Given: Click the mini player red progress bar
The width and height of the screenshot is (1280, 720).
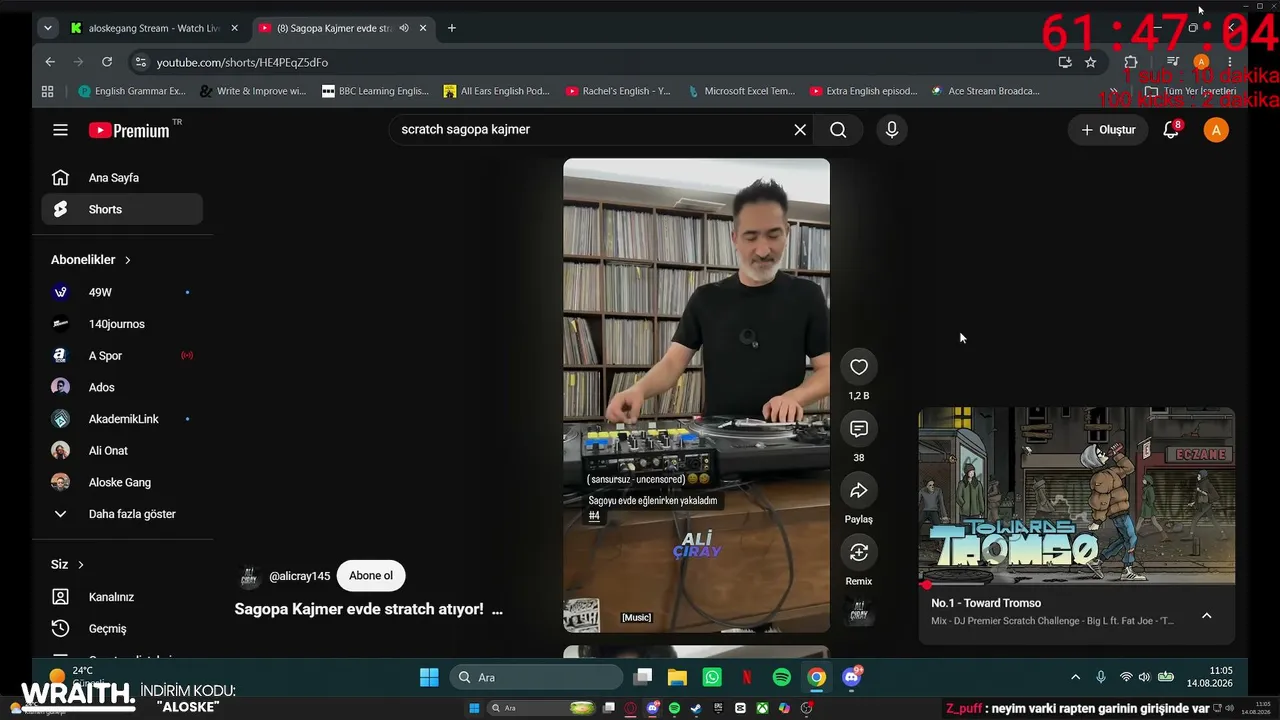Looking at the screenshot, I should 1077,584.
